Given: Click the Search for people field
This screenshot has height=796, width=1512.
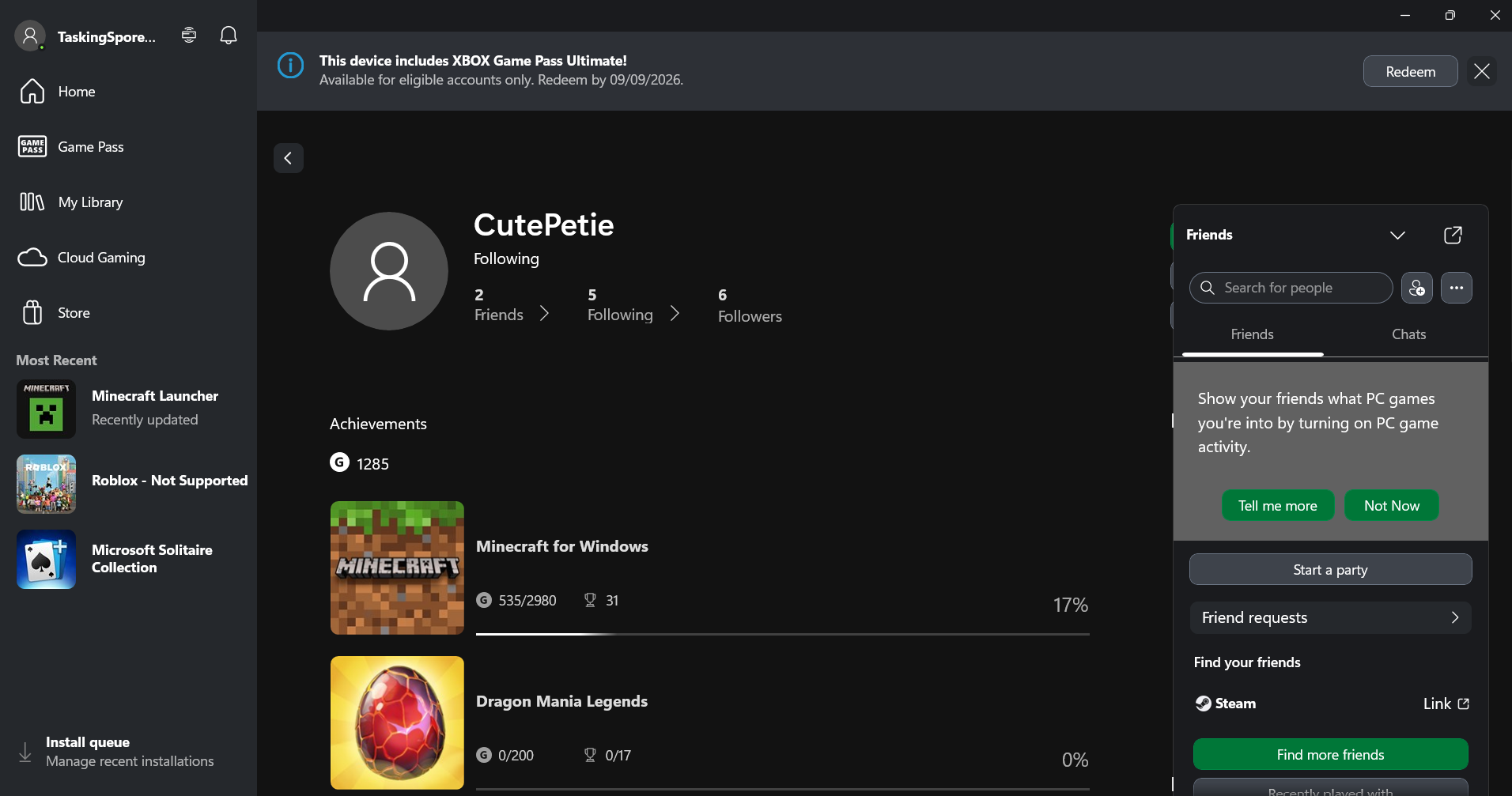Looking at the screenshot, I should coord(1291,288).
